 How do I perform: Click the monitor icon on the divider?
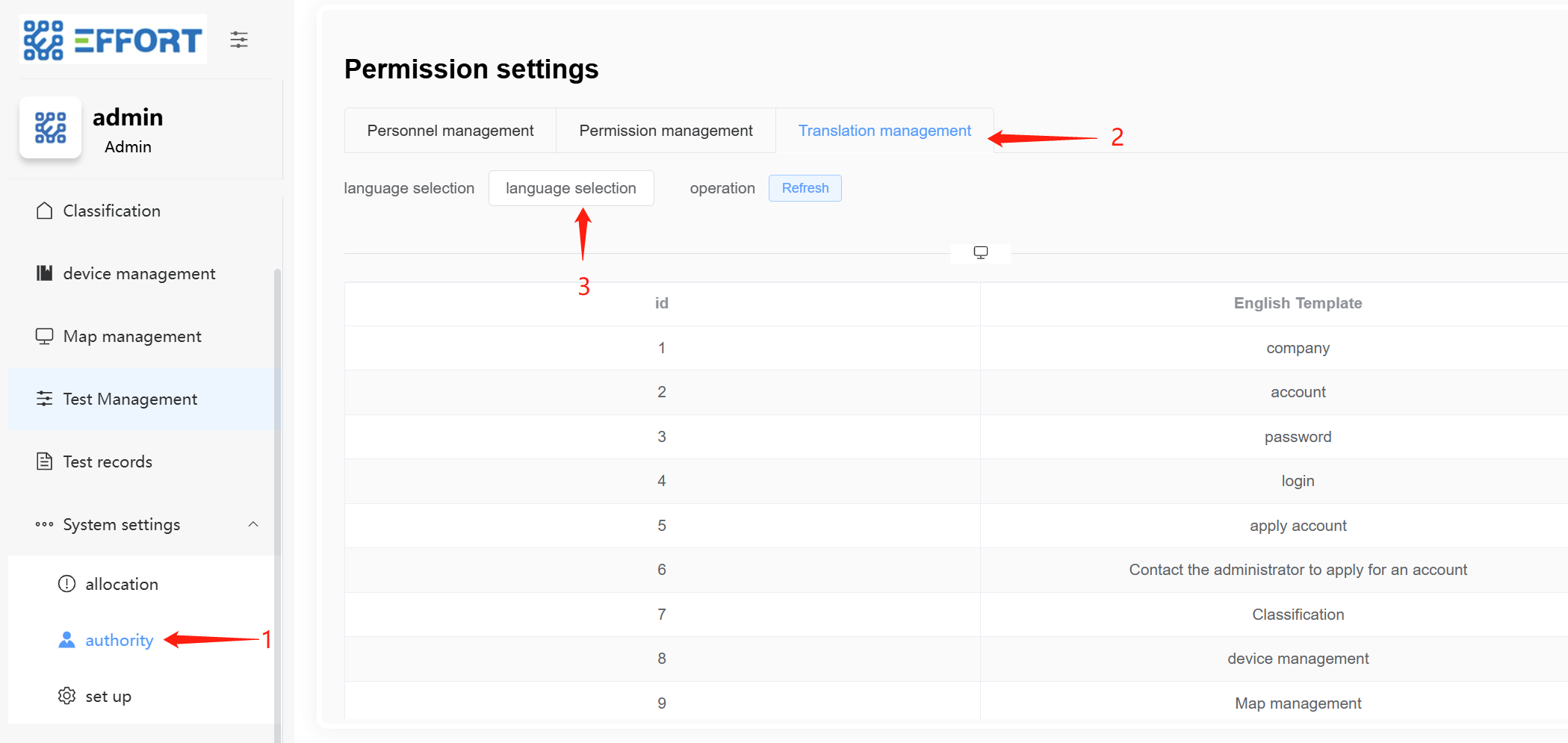click(981, 253)
